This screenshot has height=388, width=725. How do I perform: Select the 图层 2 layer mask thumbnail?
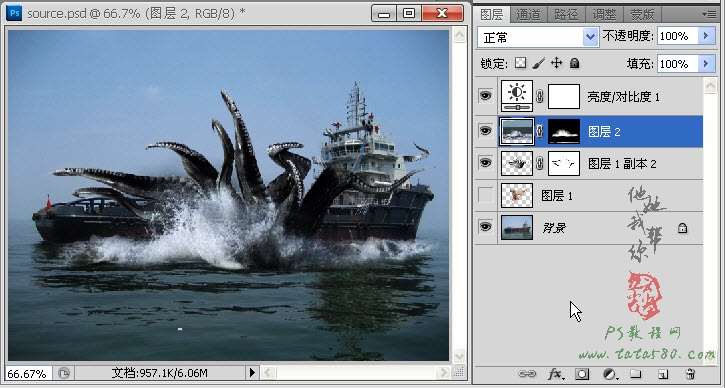[564, 132]
